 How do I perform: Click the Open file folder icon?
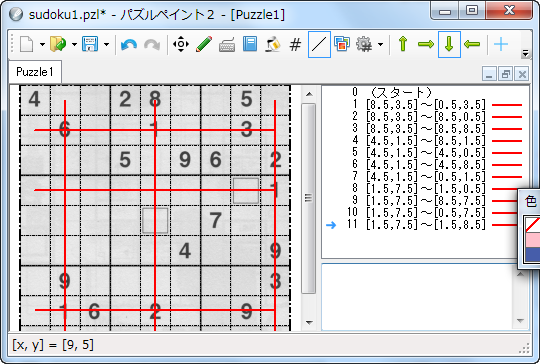58,44
